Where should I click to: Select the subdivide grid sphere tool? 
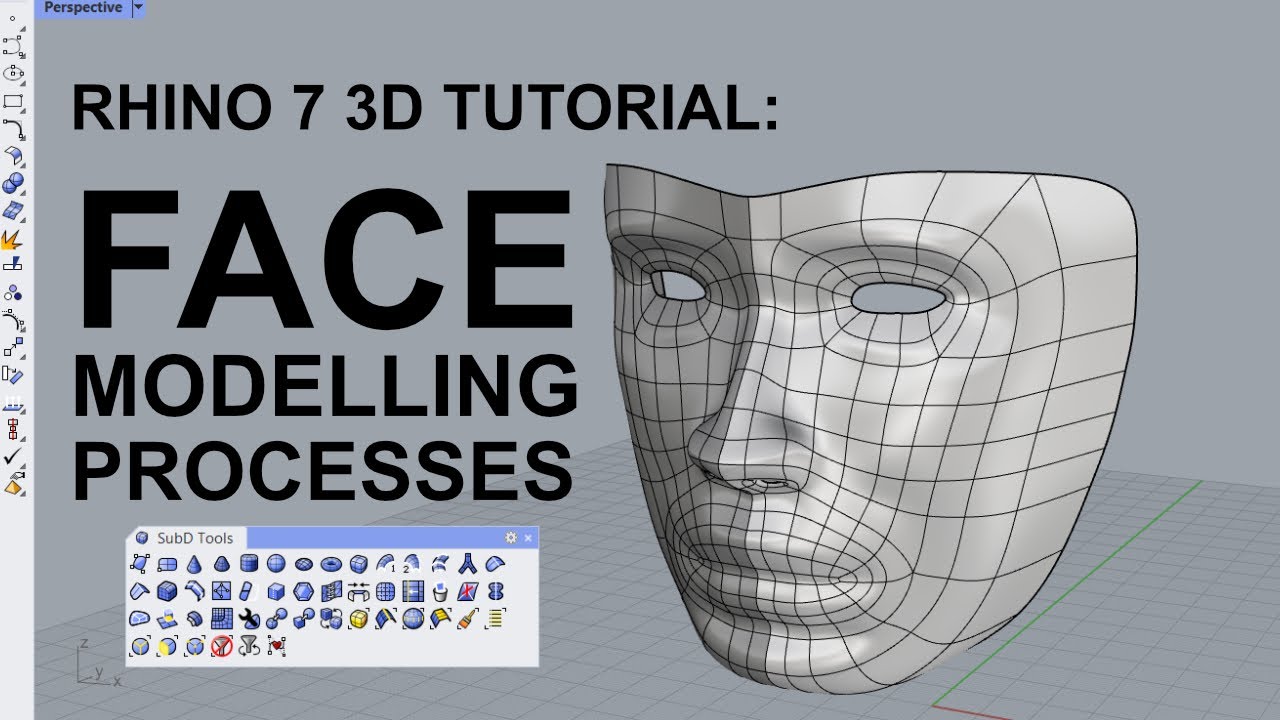[x=386, y=591]
